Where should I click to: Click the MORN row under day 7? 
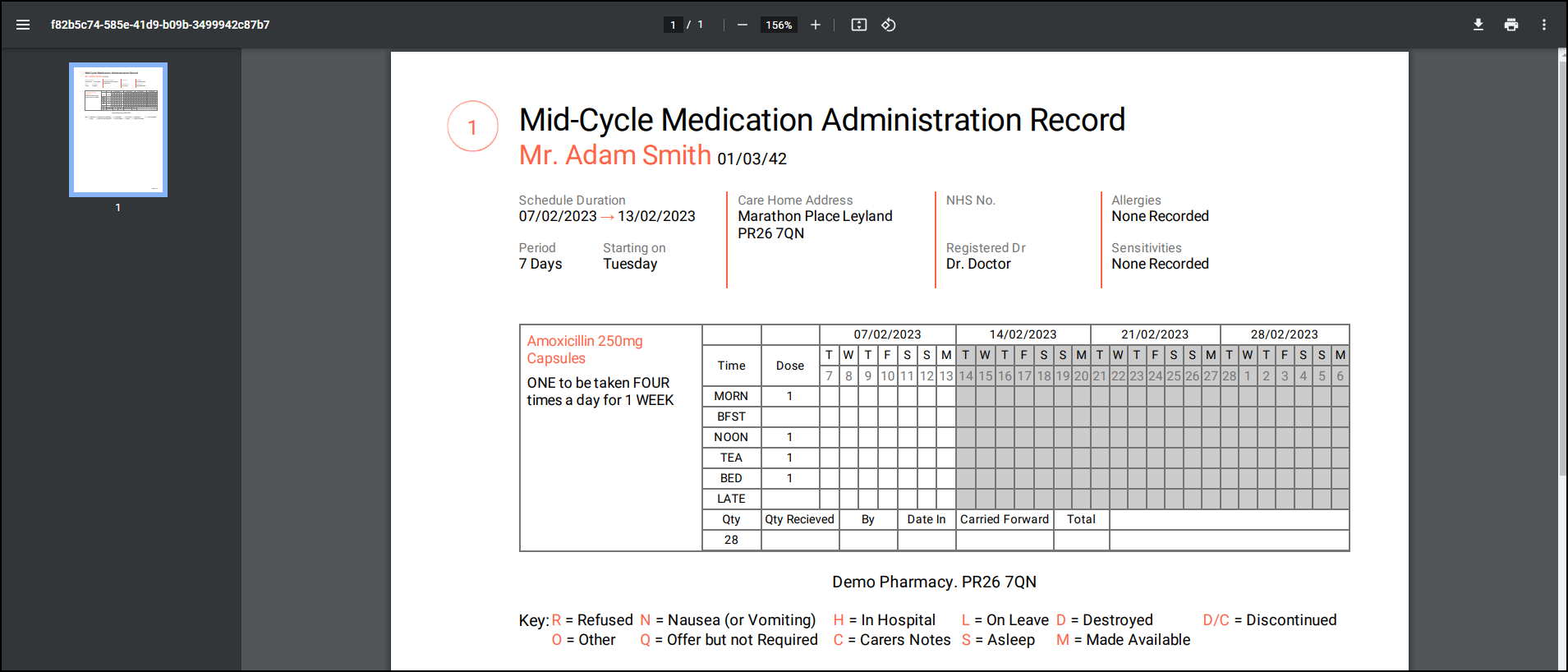830,396
